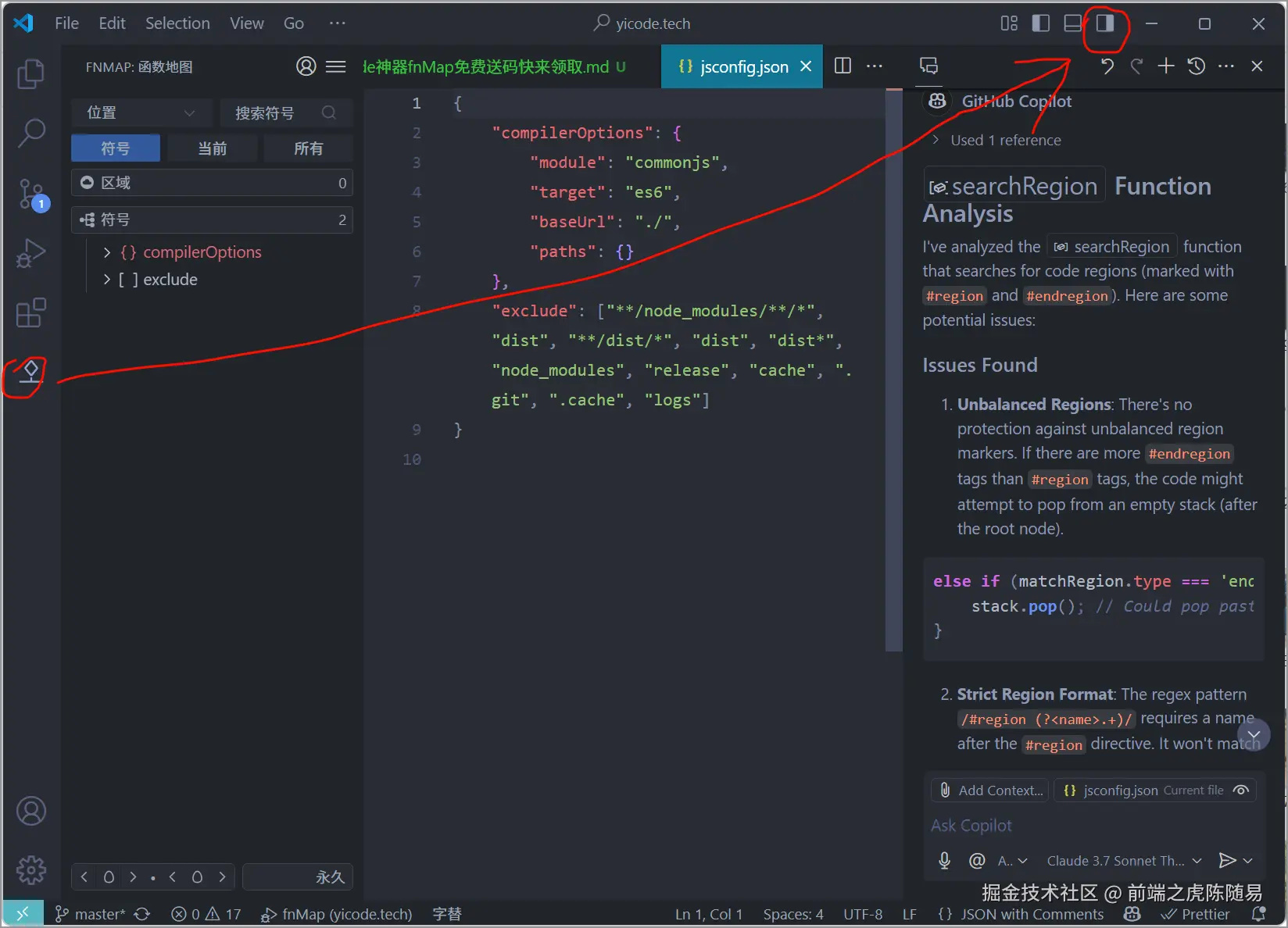Expand the compilerOptions tree node
Viewport: 1288px width, 928px height.
pos(107,252)
